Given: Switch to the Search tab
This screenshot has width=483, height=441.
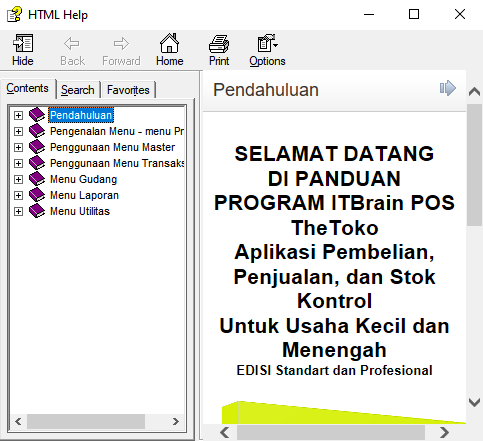Looking at the screenshot, I should click(78, 90).
